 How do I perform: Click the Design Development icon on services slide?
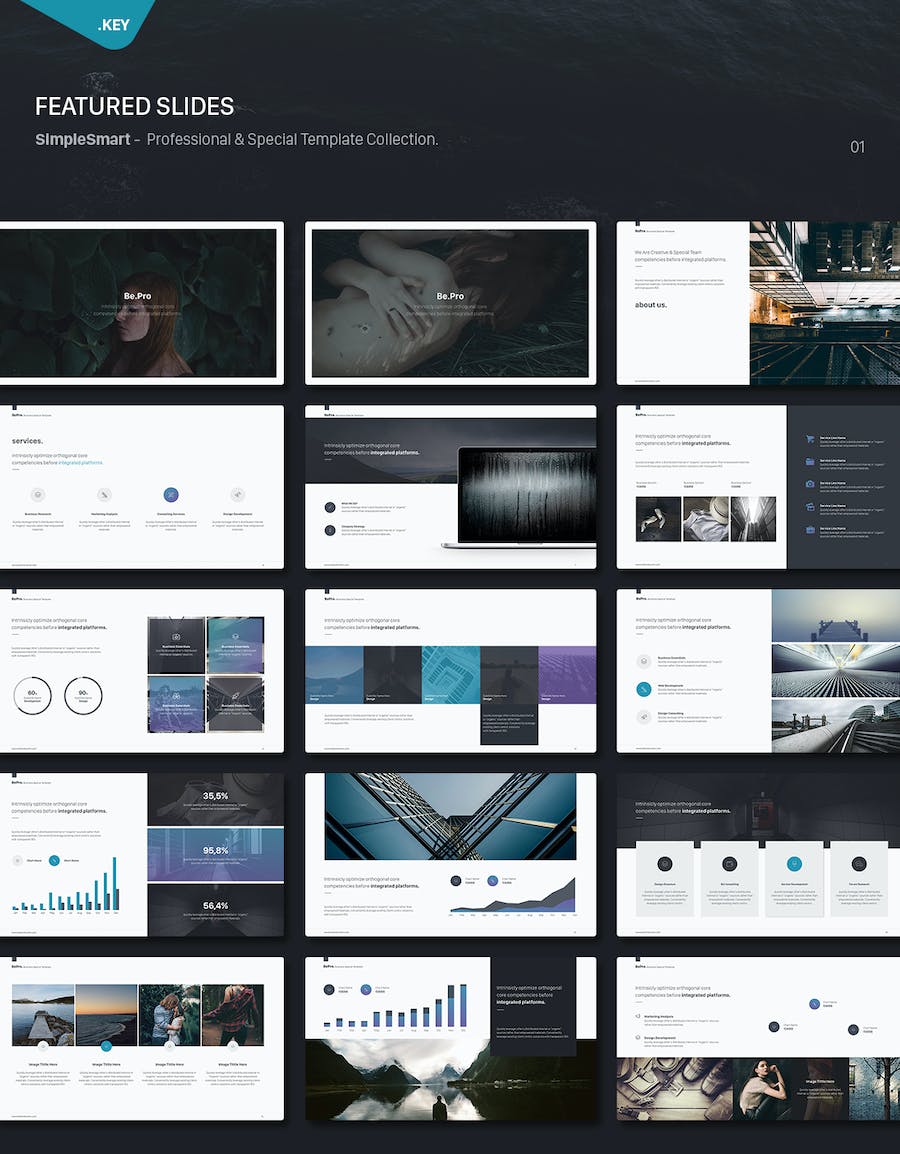[237, 495]
